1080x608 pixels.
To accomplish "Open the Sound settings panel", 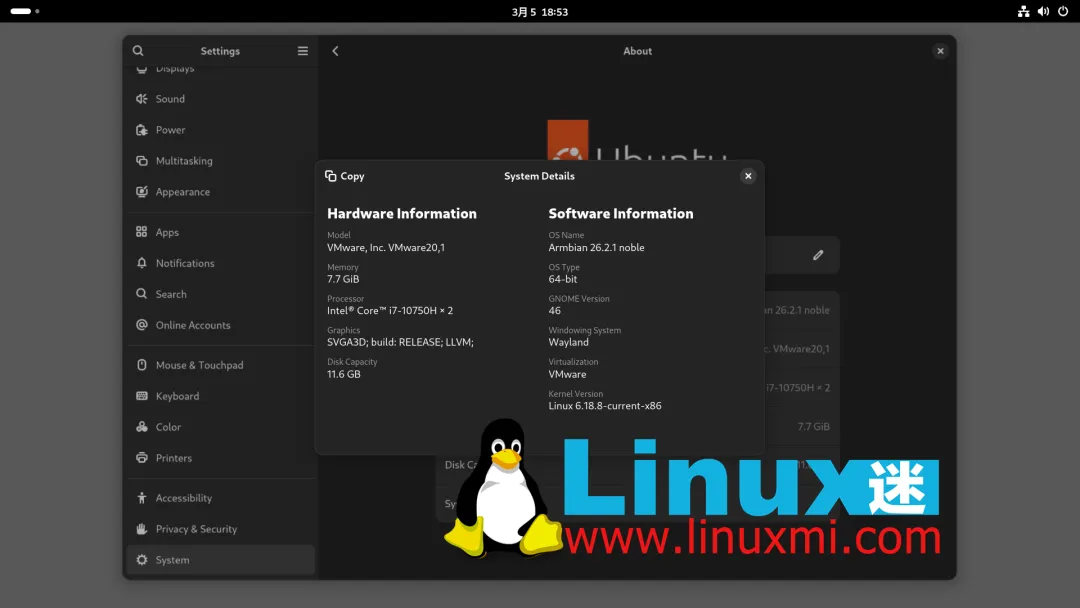I will (220, 99).
